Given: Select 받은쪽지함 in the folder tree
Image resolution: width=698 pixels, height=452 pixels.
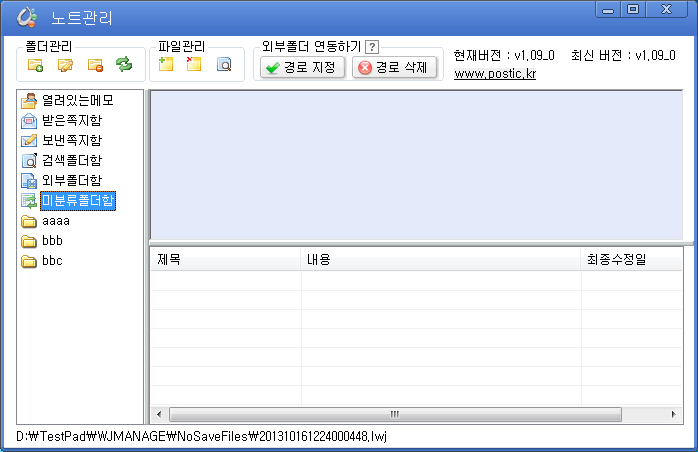Looking at the screenshot, I should pyautogui.click(x=72, y=121).
